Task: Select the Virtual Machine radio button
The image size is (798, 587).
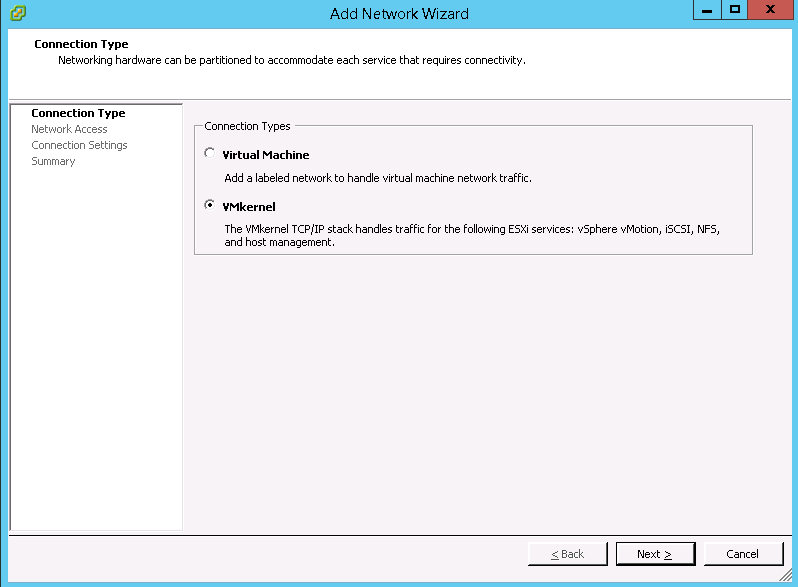Action: pos(209,154)
